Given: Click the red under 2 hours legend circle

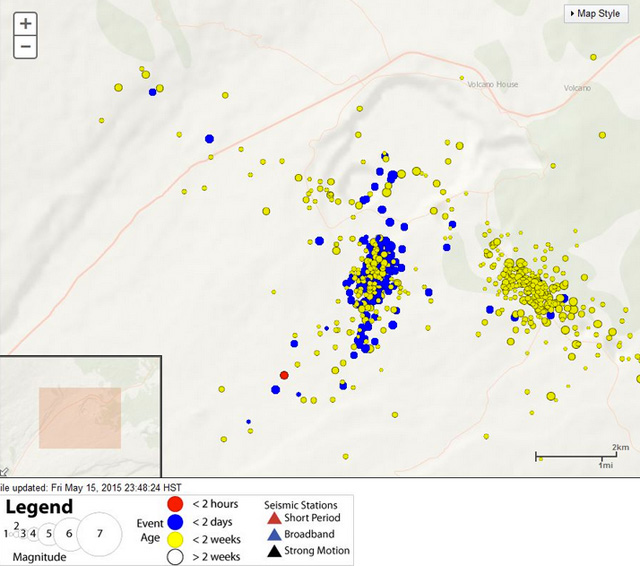Looking at the screenshot, I should pyautogui.click(x=175, y=504).
